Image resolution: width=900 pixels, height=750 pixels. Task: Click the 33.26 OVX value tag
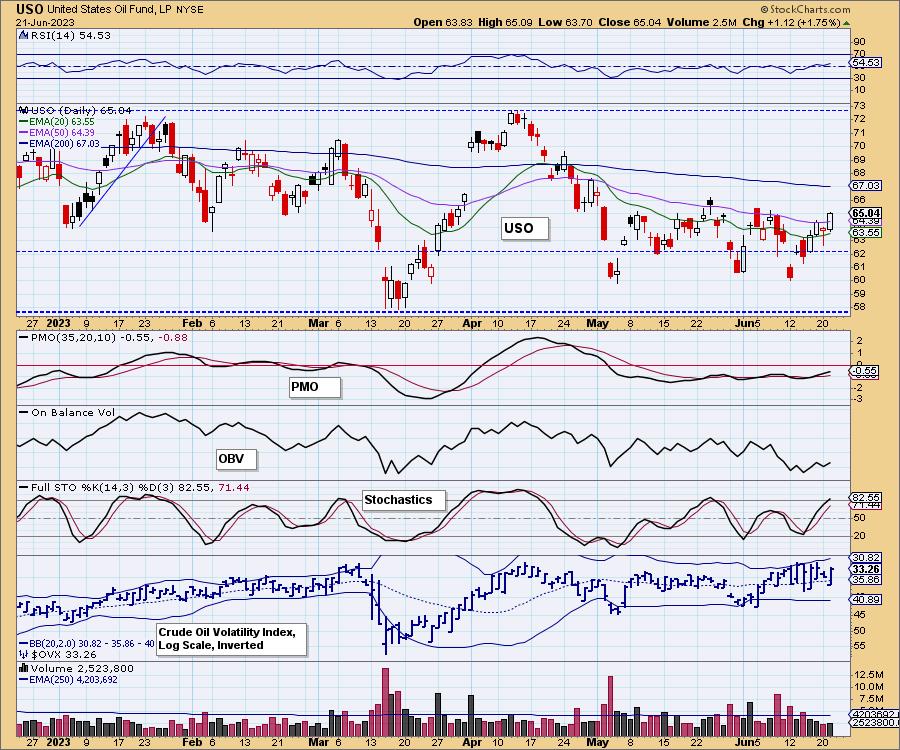[x=866, y=569]
